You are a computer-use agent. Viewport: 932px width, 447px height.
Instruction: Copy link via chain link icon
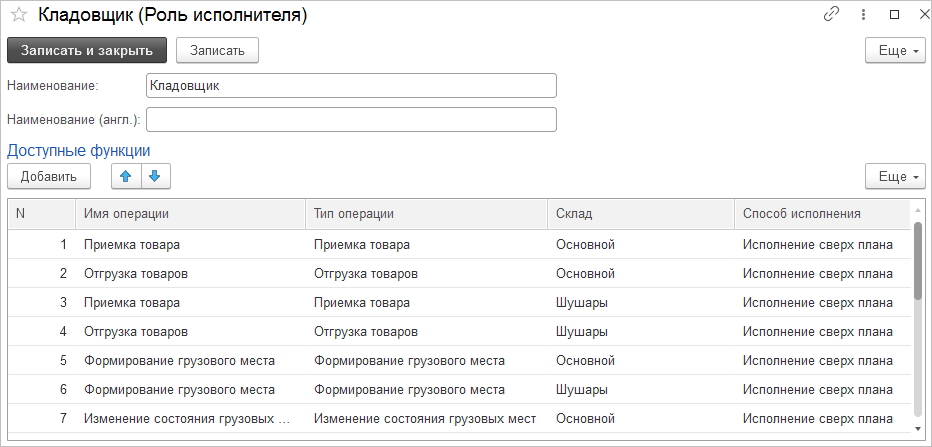tap(831, 15)
